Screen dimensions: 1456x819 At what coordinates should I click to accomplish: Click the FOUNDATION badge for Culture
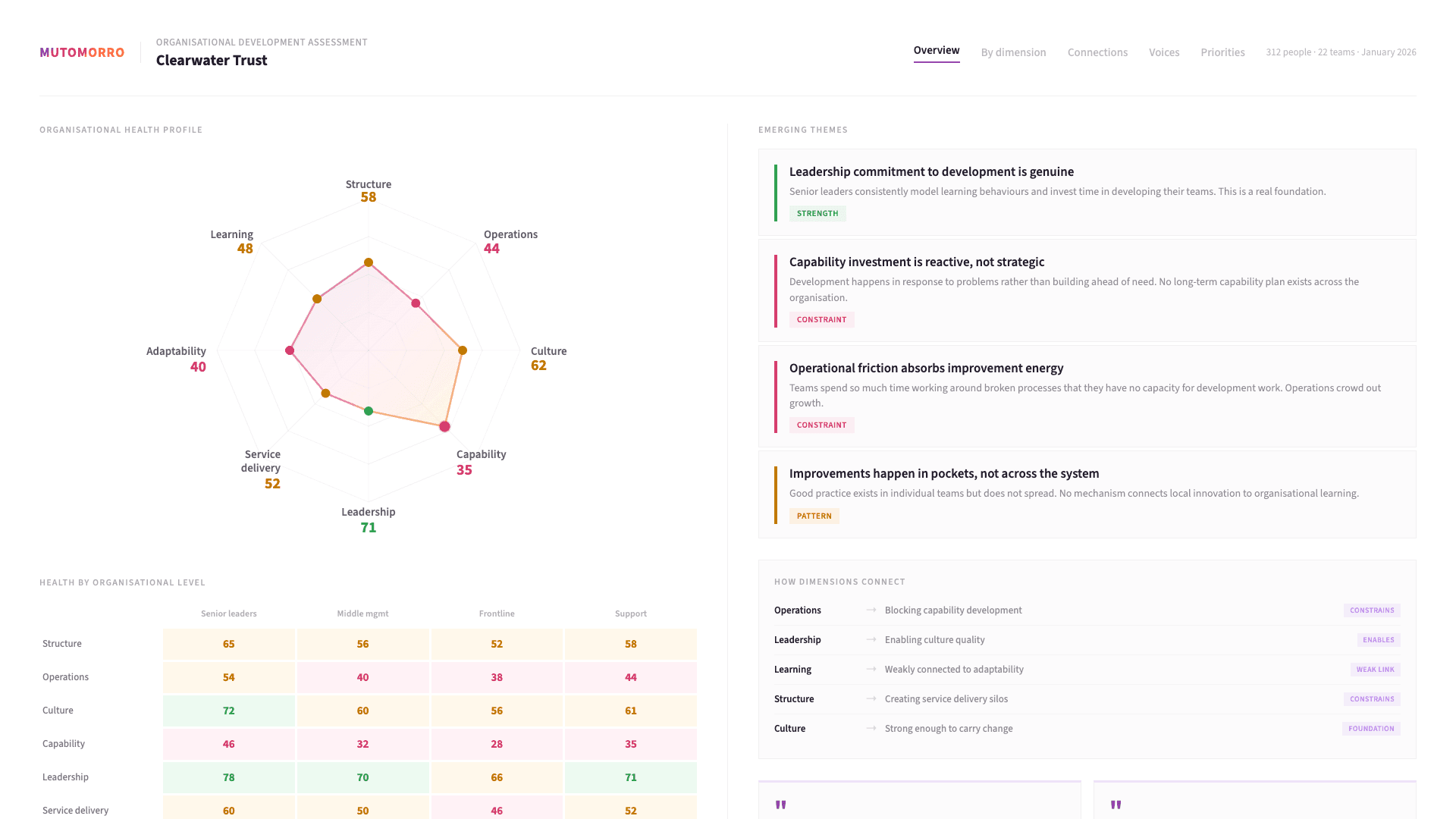(x=1371, y=729)
